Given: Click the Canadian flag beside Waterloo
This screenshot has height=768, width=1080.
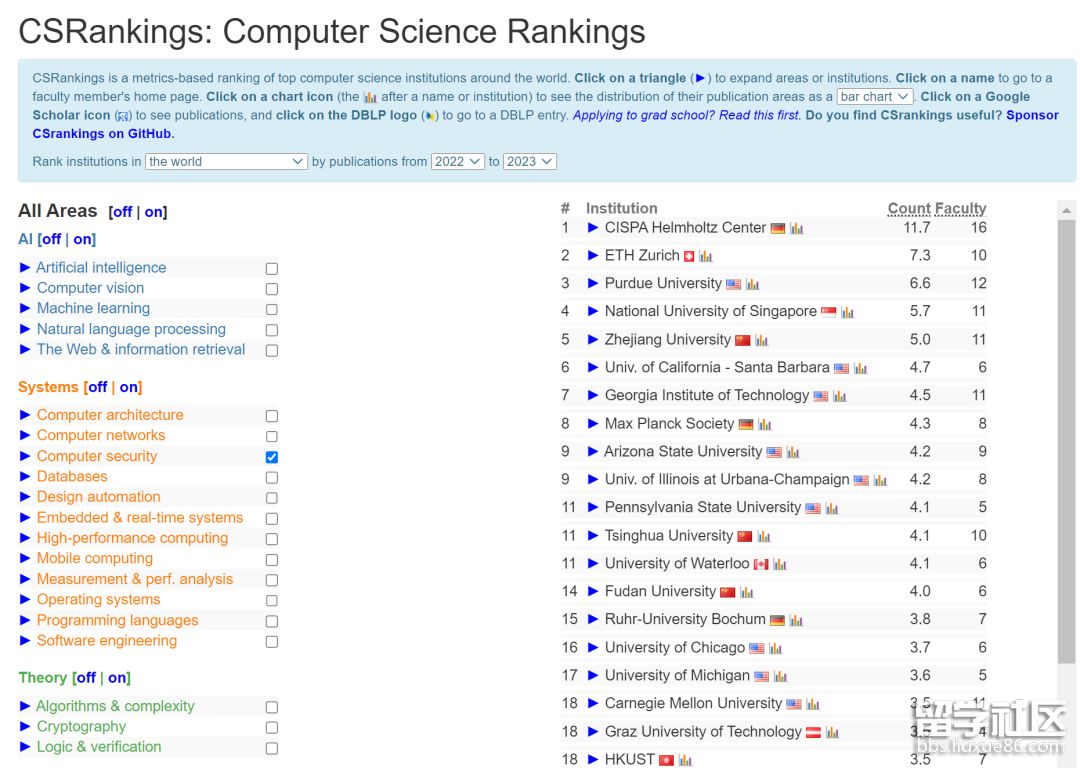Looking at the screenshot, I should click(761, 564).
